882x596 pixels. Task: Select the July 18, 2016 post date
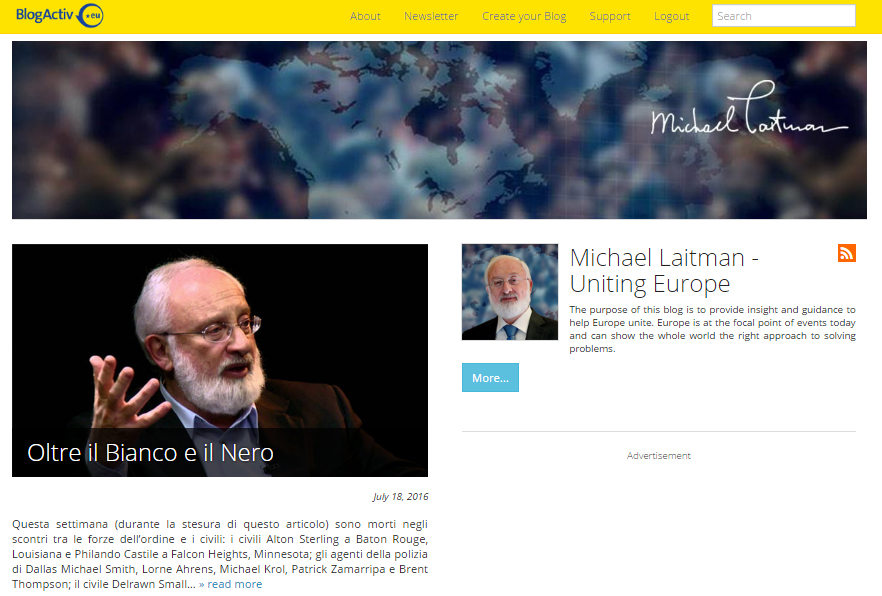click(400, 496)
